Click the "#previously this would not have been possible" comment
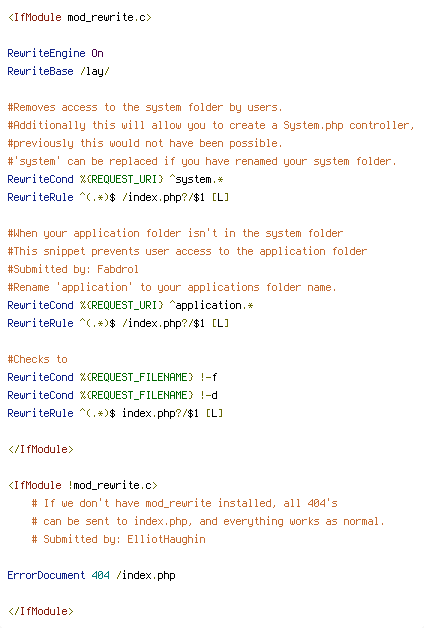 point(145,143)
